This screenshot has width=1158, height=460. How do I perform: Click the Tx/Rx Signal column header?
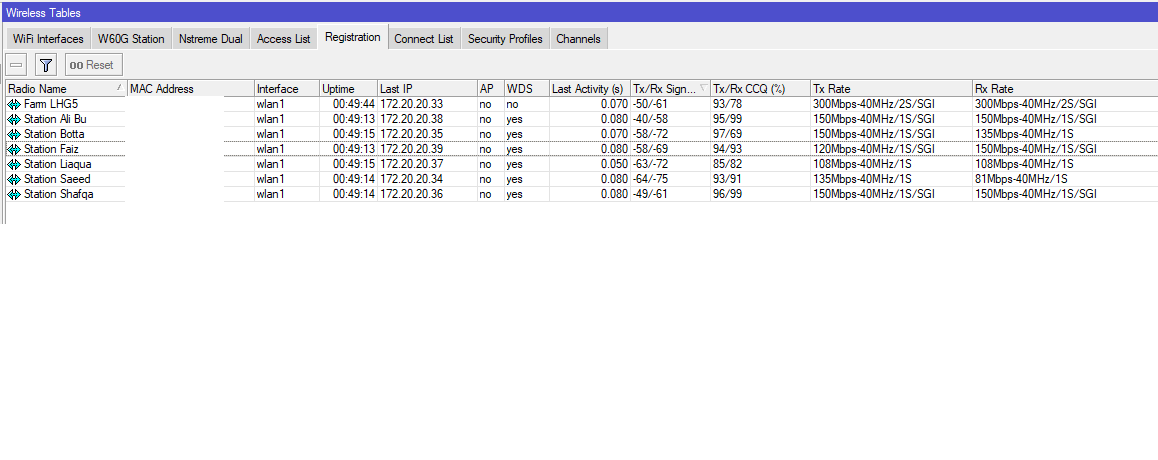click(x=671, y=89)
